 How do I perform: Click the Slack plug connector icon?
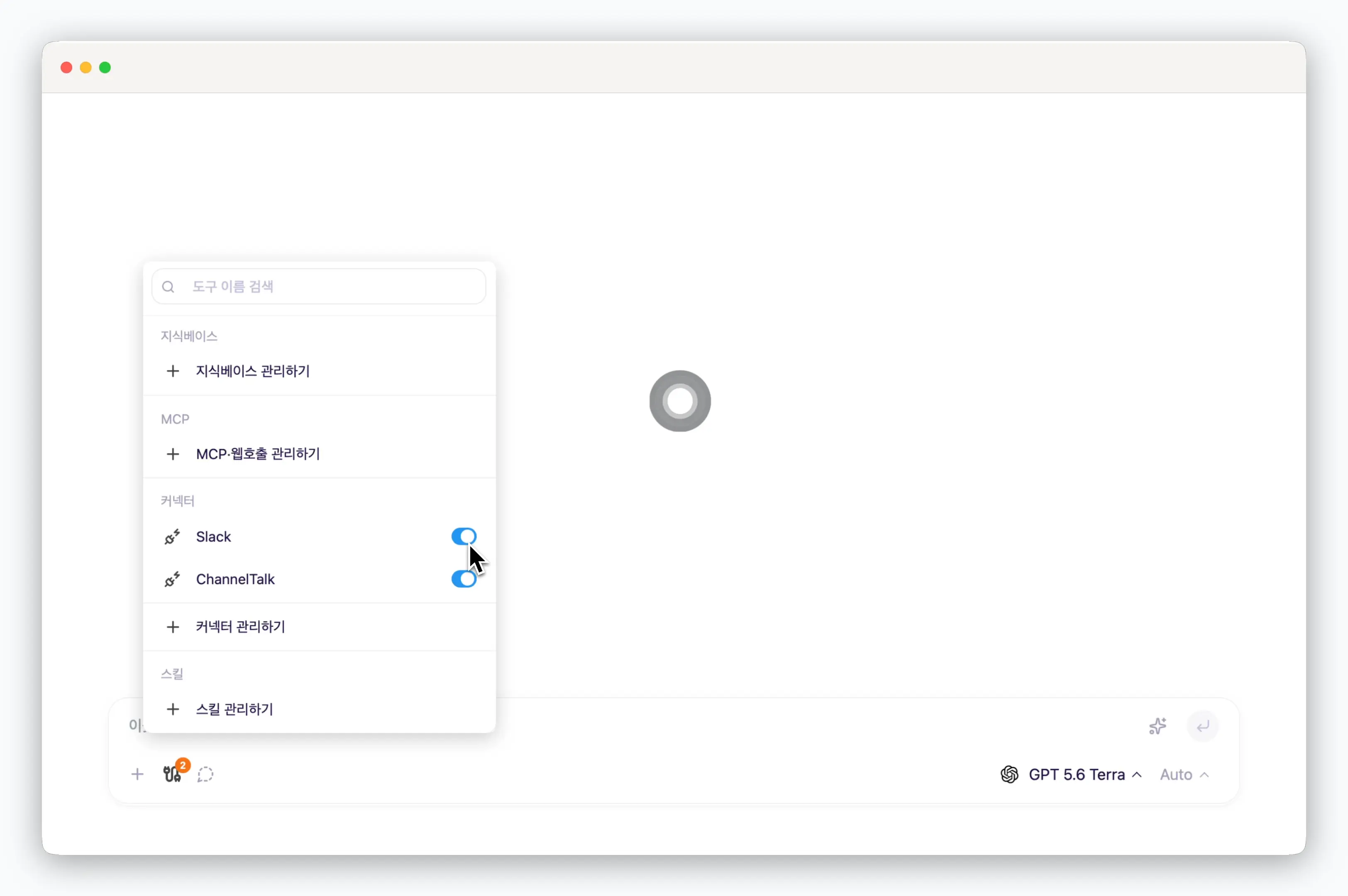(x=172, y=537)
